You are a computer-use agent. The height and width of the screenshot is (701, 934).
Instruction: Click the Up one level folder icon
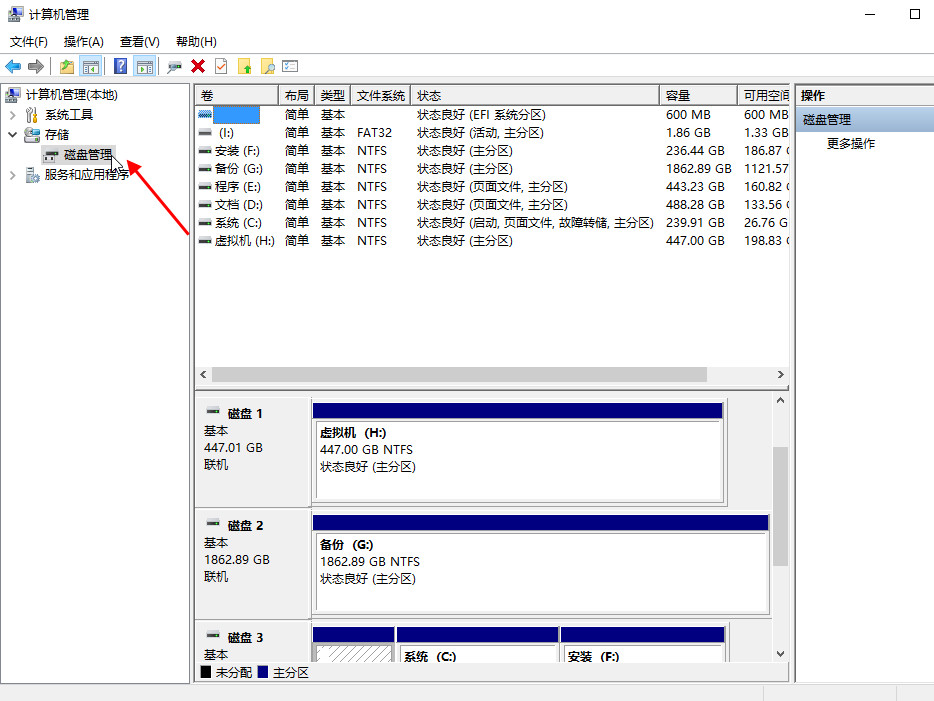[66, 66]
